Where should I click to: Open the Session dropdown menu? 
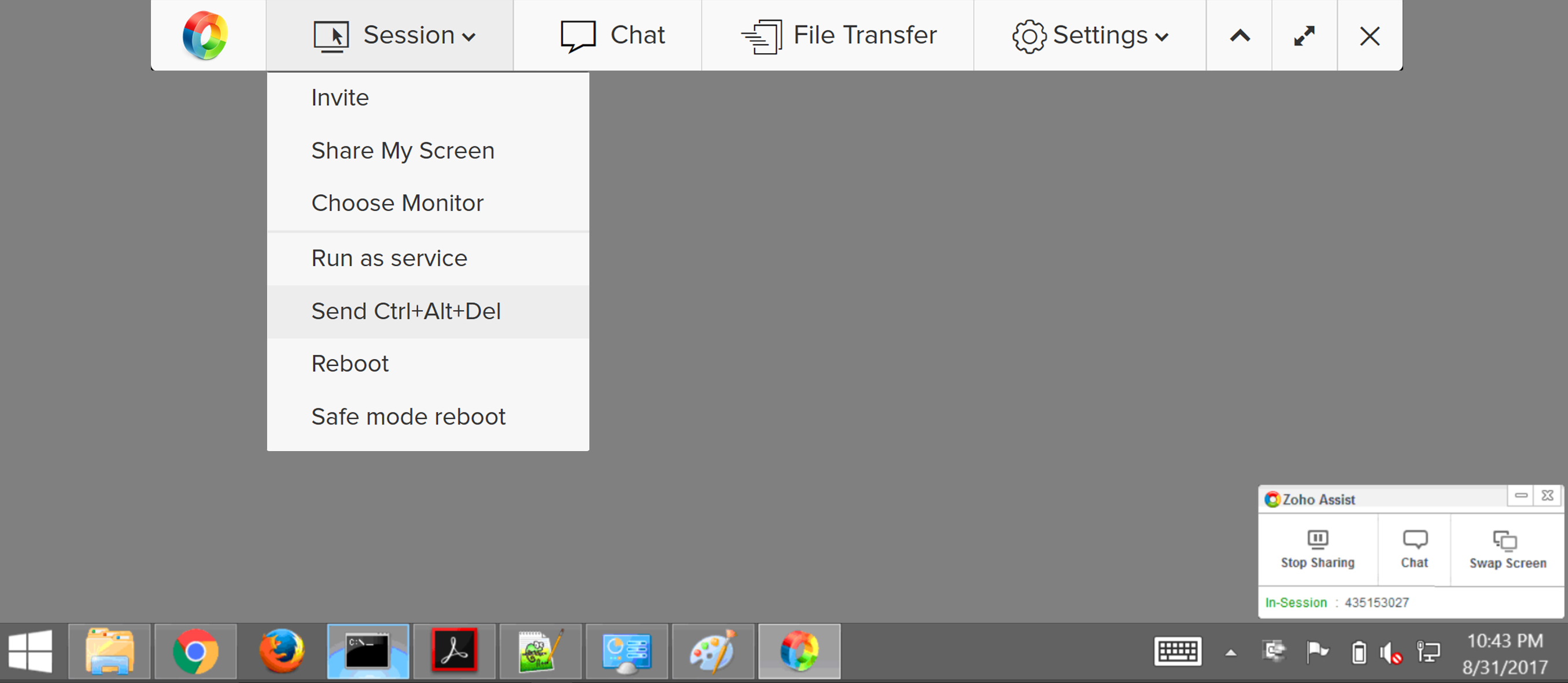(390, 35)
